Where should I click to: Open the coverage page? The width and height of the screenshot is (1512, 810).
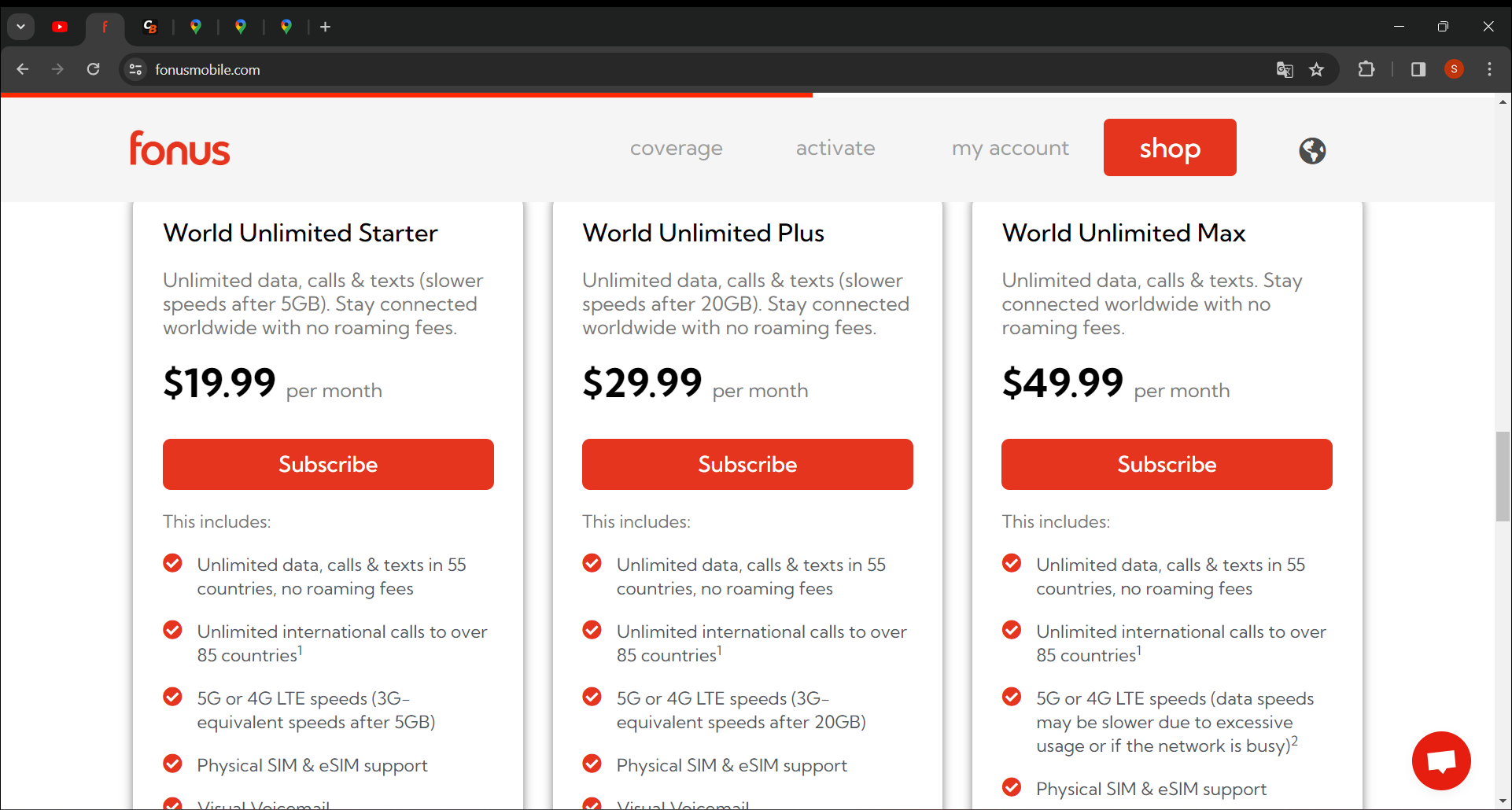point(677,148)
